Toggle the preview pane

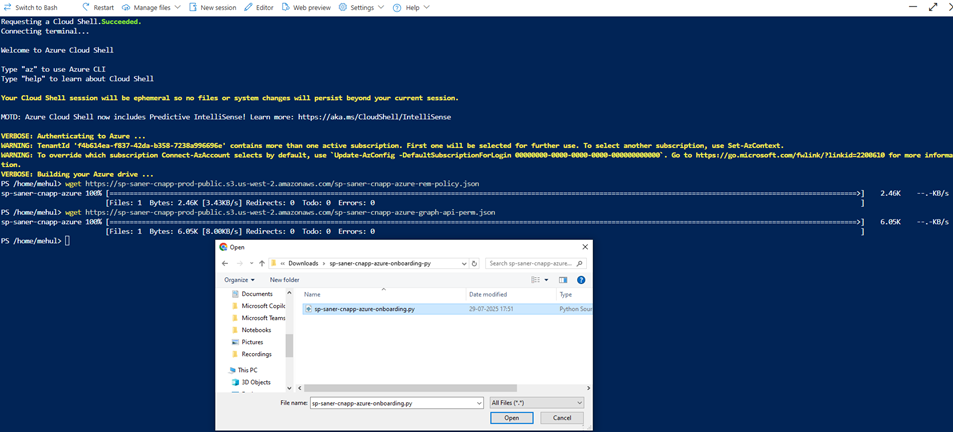tap(563, 279)
